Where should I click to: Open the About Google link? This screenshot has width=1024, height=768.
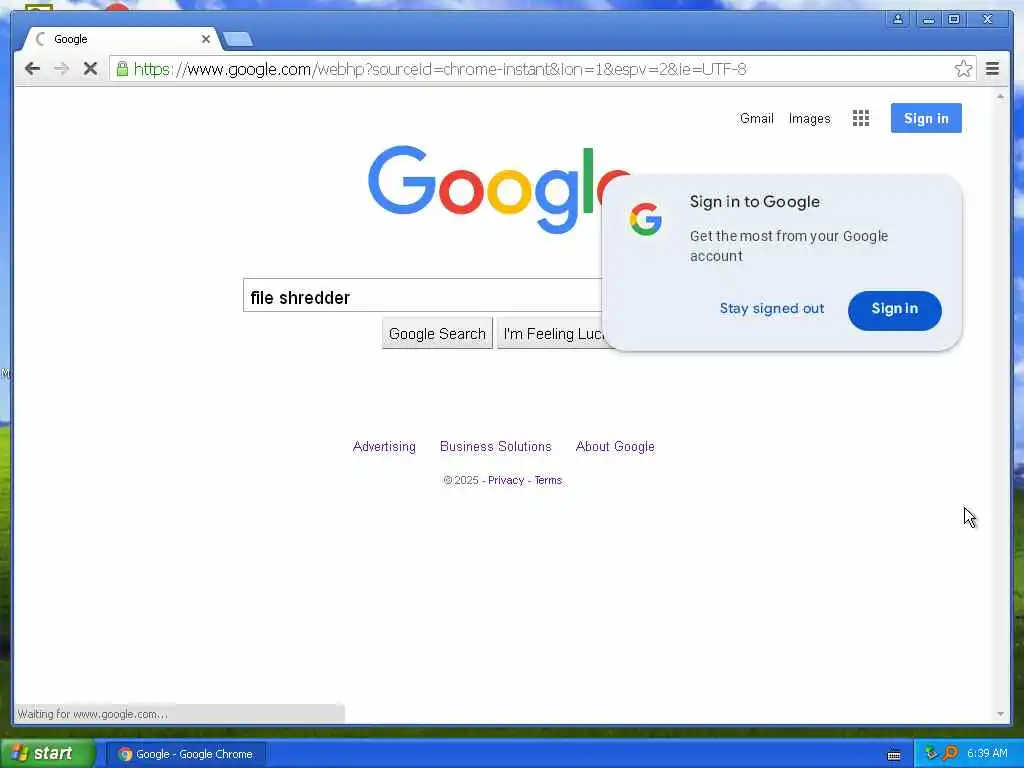pyautogui.click(x=615, y=446)
